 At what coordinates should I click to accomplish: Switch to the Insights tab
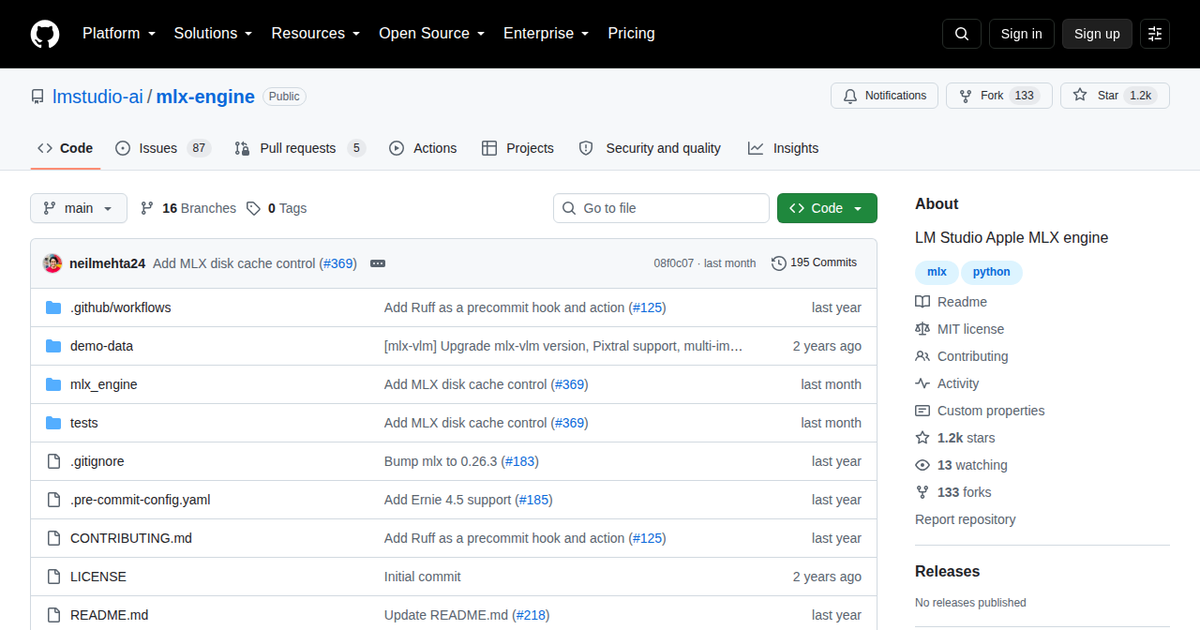[783, 148]
